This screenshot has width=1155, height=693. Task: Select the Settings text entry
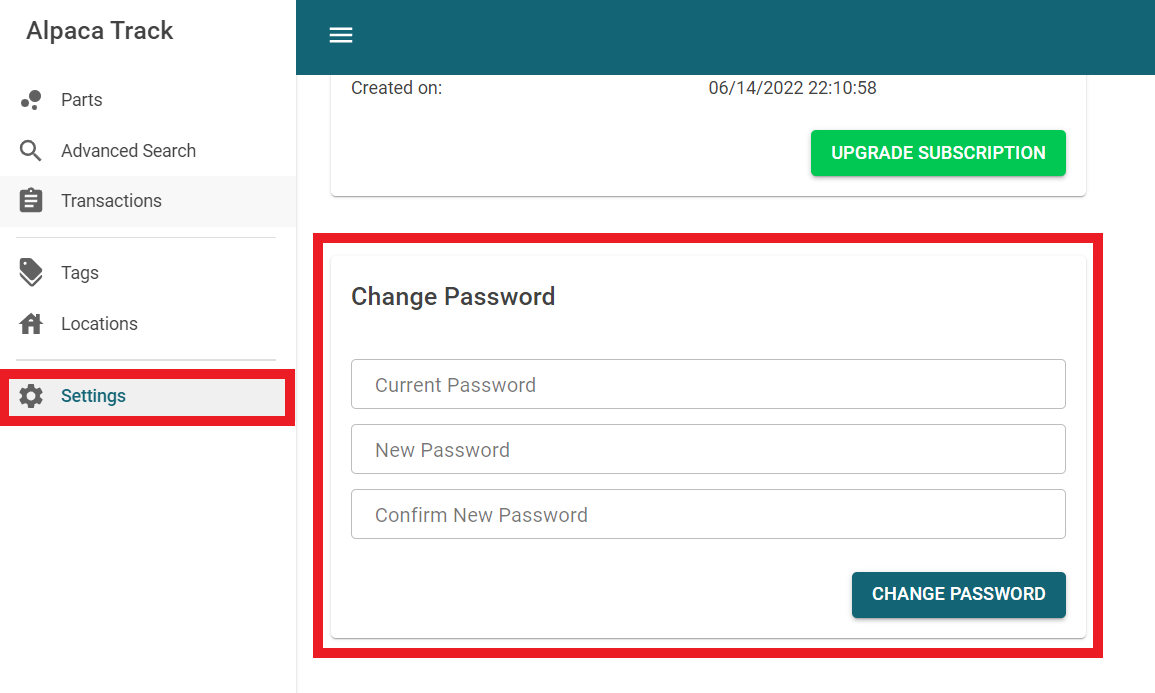click(93, 396)
